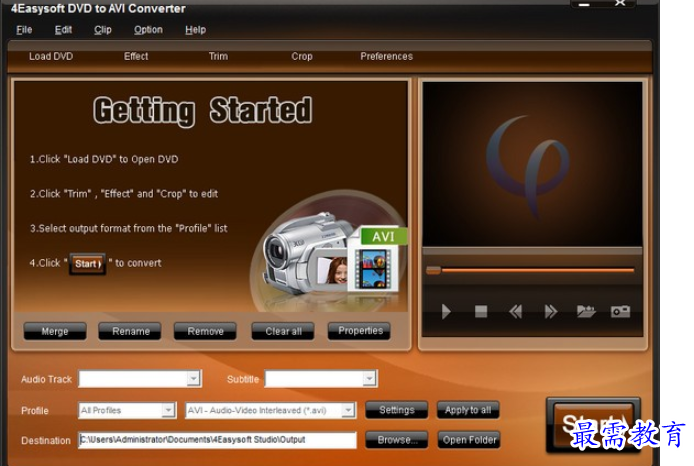The width and height of the screenshot is (694, 466).
Task: Click the rewind/previous double-arrow icon
Action: coord(516,312)
